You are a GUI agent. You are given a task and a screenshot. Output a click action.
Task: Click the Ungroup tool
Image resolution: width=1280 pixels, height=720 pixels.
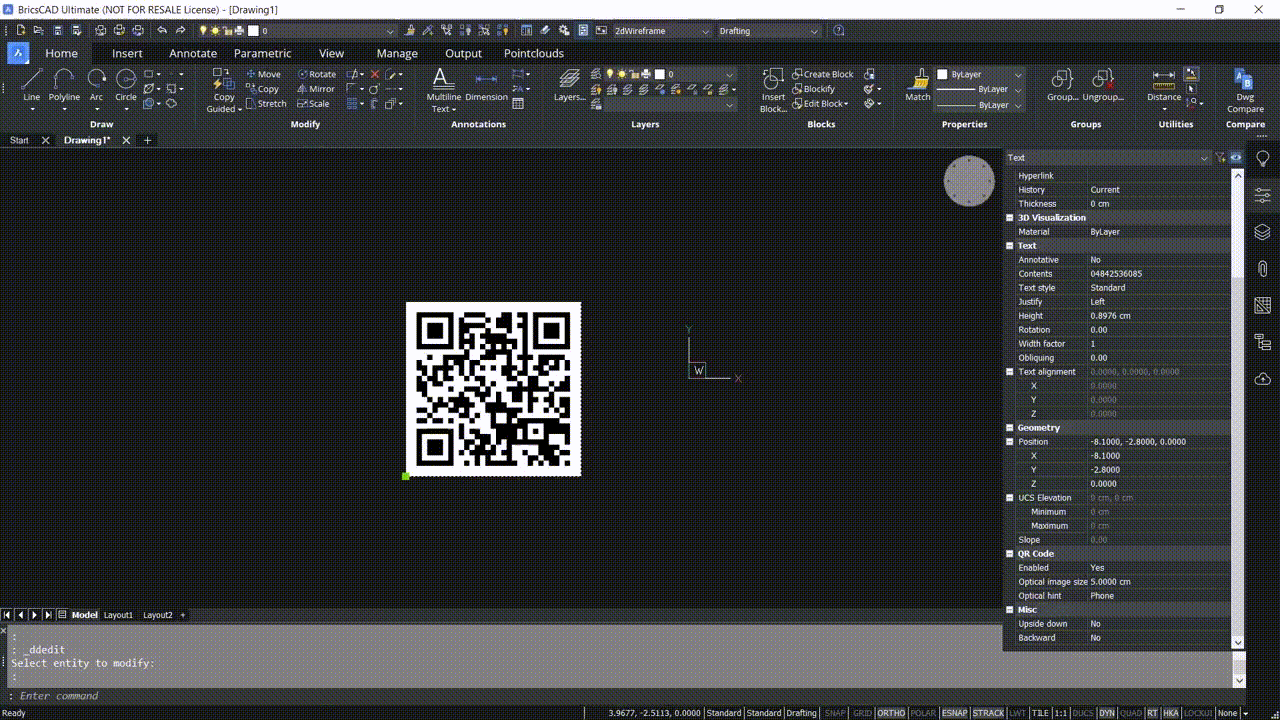coord(1103,86)
